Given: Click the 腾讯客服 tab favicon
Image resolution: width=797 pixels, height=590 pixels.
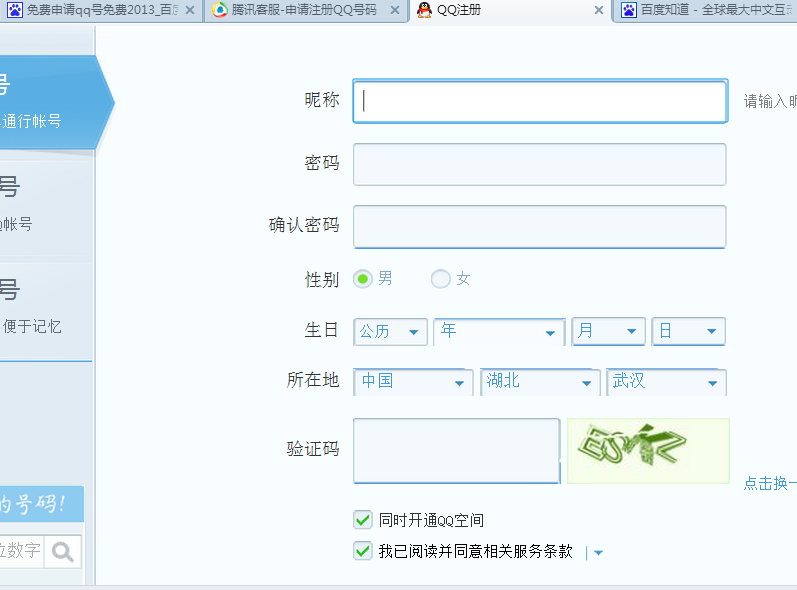Looking at the screenshot, I should click(x=219, y=10).
